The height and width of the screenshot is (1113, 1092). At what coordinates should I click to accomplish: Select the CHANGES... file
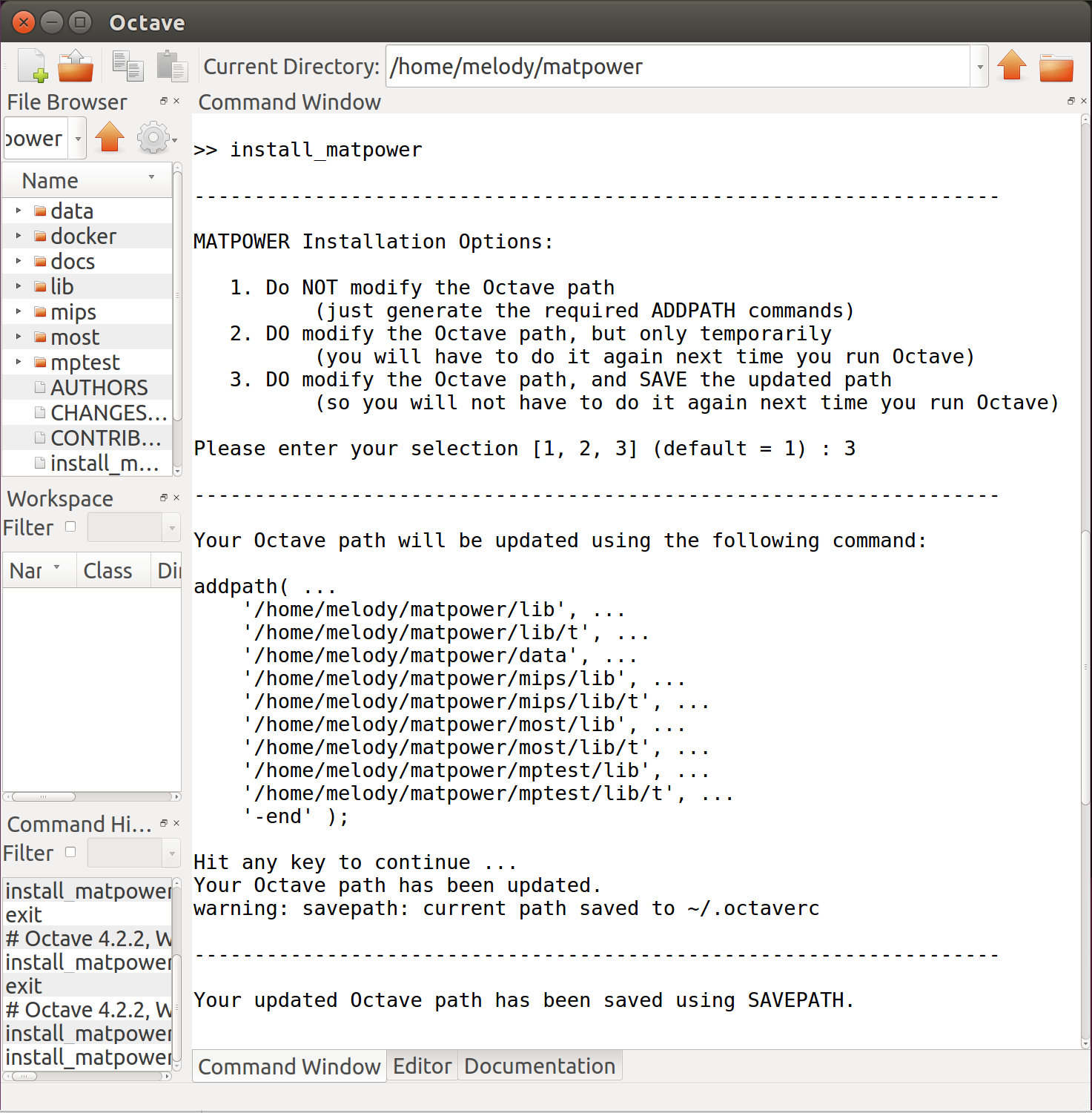click(x=109, y=413)
